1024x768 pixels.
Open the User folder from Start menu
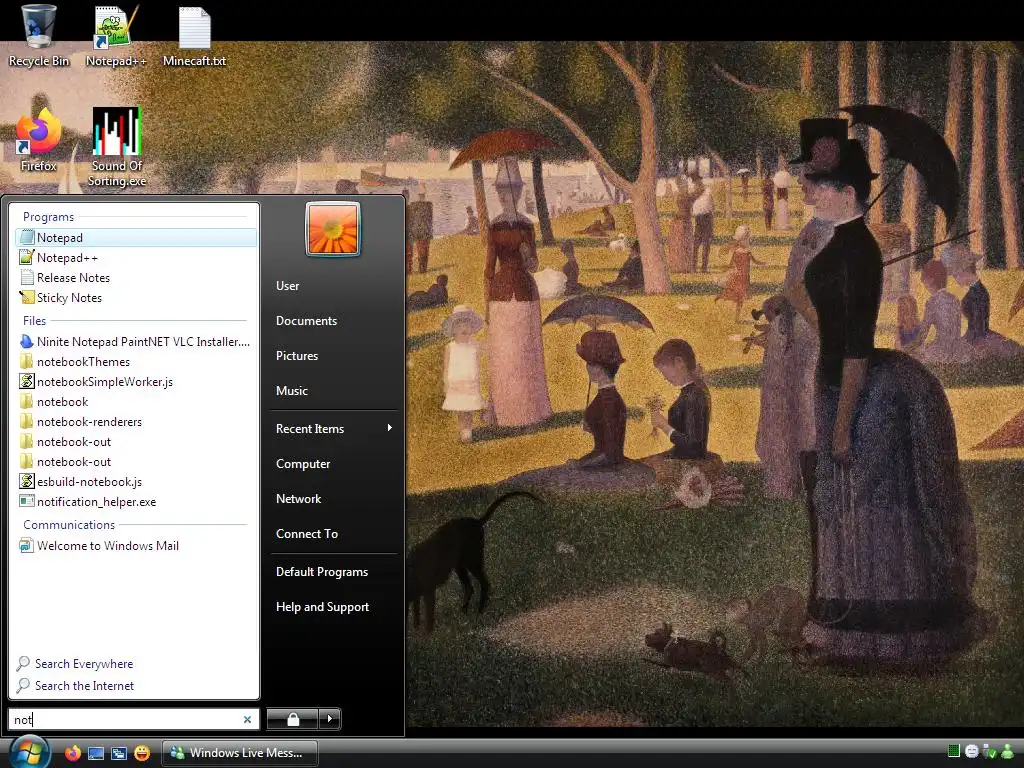[x=334, y=286]
